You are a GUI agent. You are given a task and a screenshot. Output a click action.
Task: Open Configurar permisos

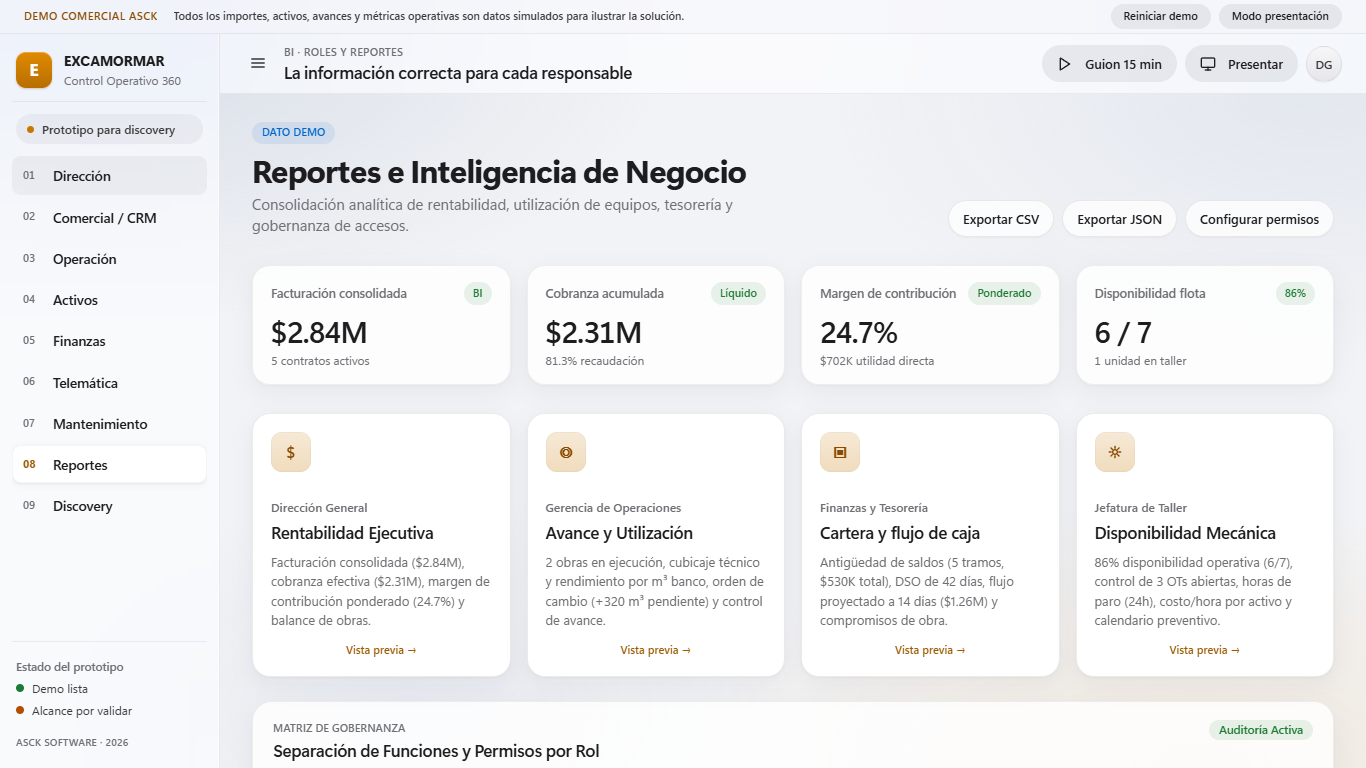pyautogui.click(x=1259, y=219)
